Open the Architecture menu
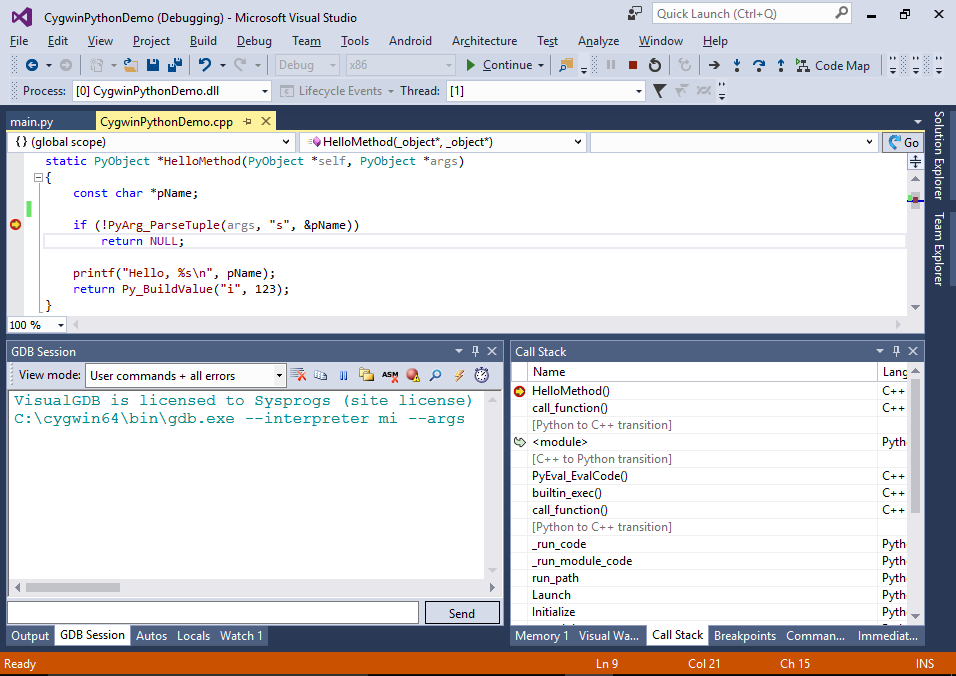 (x=484, y=41)
